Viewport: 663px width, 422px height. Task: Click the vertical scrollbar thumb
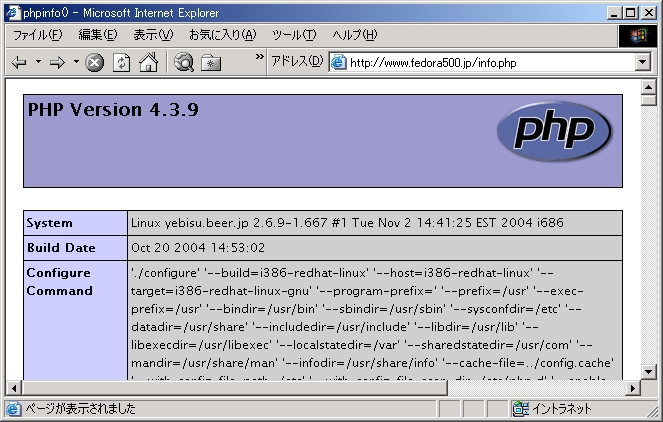tap(648, 100)
